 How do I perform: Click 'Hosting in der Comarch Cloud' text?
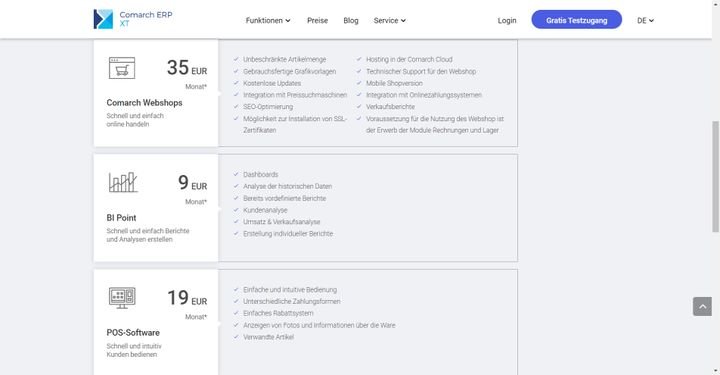(409, 60)
